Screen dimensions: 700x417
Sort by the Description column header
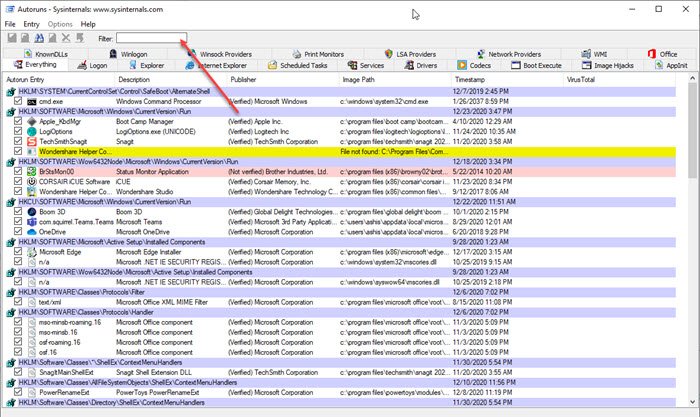coord(171,80)
